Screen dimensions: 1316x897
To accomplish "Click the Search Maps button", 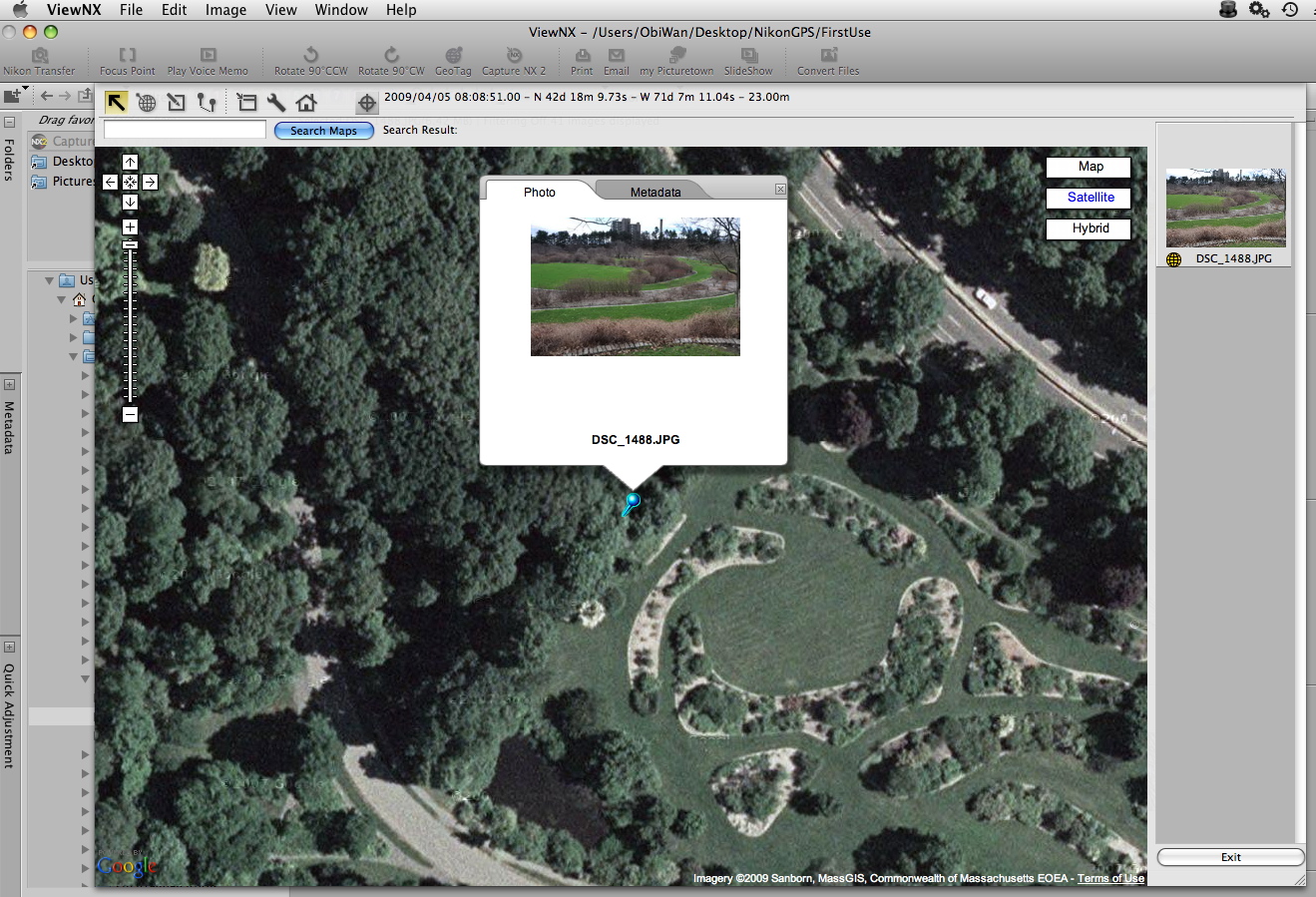I will click(x=323, y=131).
